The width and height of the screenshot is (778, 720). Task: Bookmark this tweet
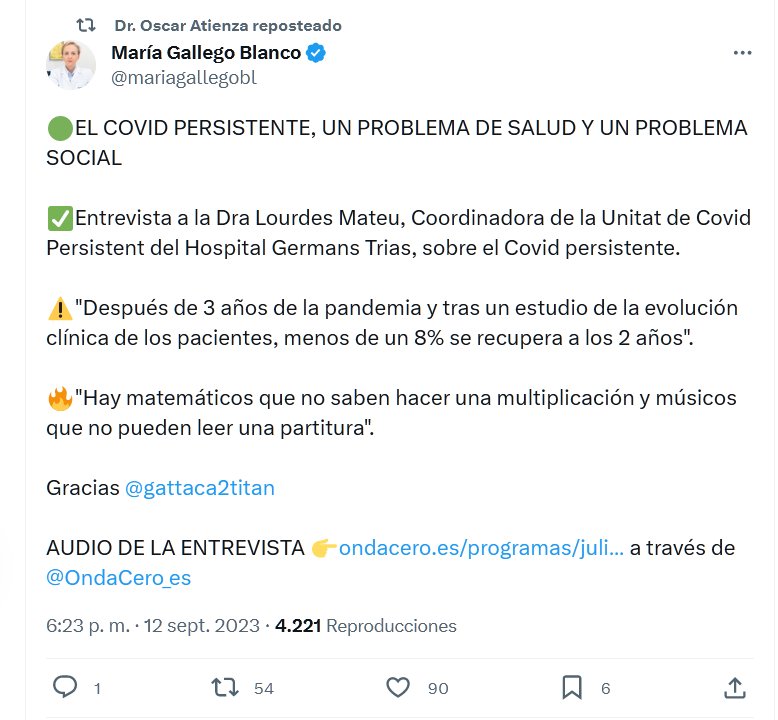[572, 687]
